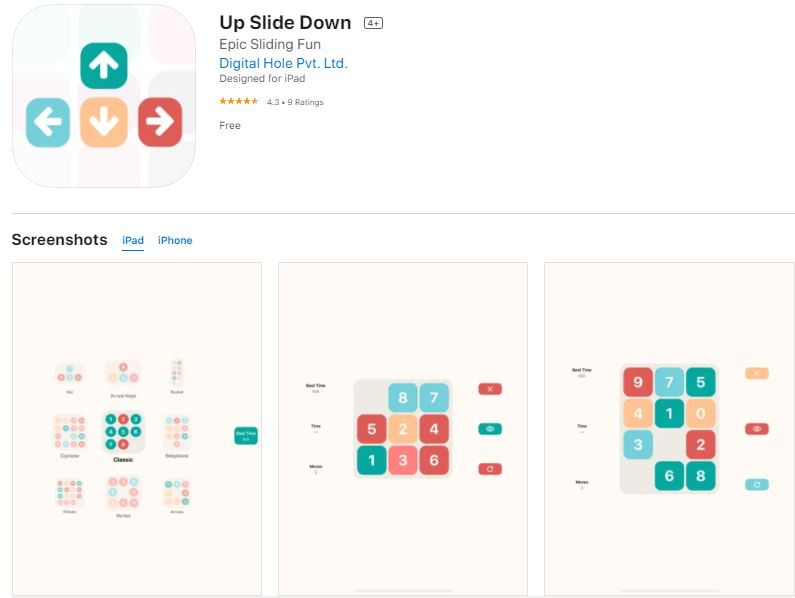This screenshot has height=598, width=795.
Task: Click the light blue restart icon in the third screenshot
Action: [x=756, y=485]
